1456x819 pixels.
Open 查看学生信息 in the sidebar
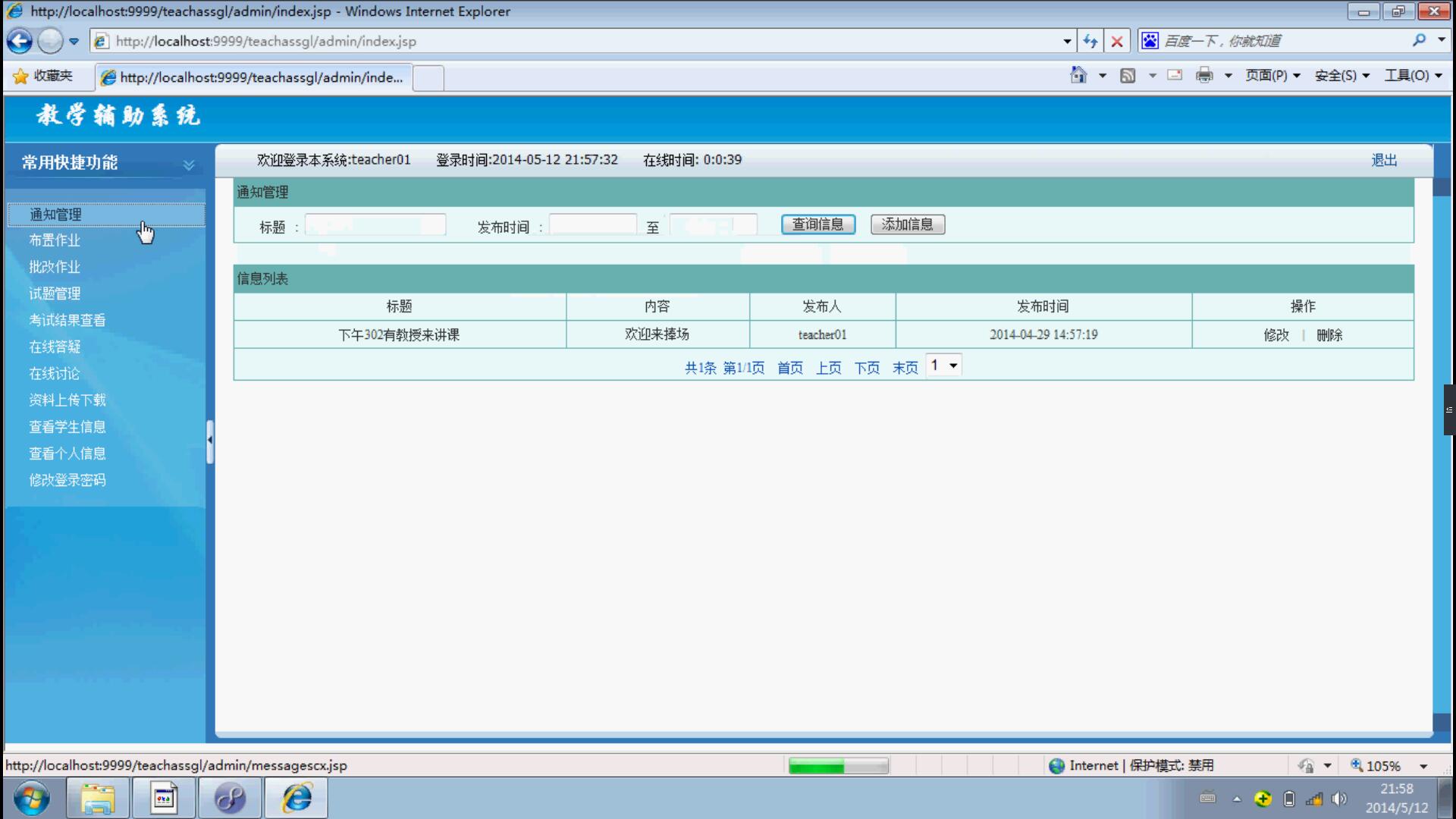click(x=67, y=427)
